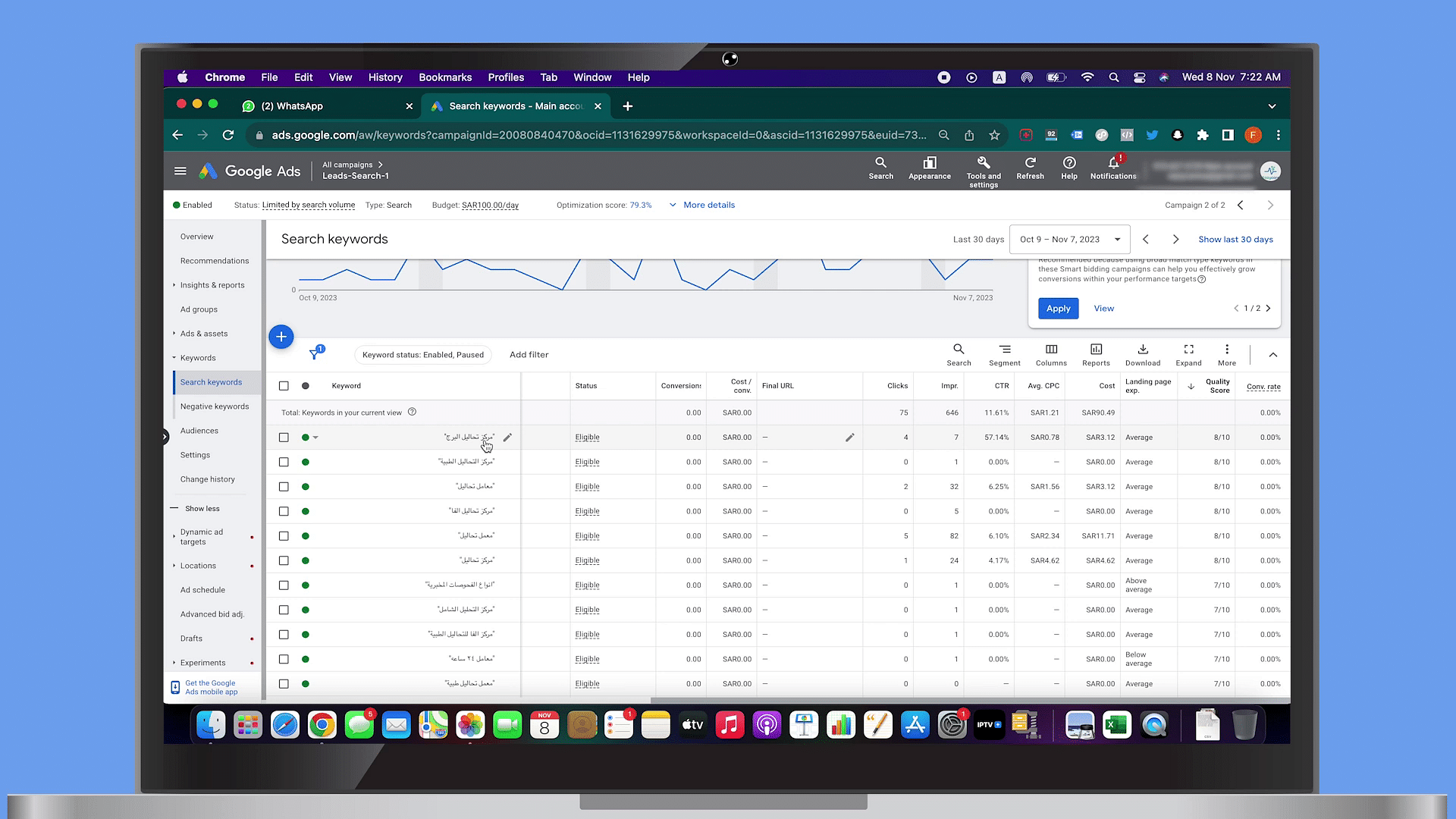Switch to the WhatsApp tab

[x=328, y=106]
